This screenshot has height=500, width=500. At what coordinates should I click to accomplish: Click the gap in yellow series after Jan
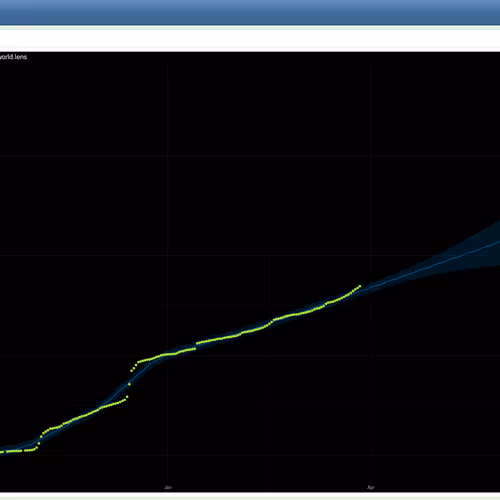pyautogui.click(x=196, y=346)
